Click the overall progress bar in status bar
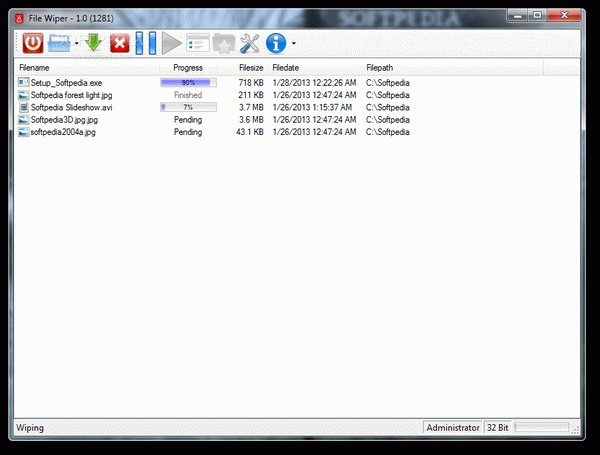 coord(541,427)
